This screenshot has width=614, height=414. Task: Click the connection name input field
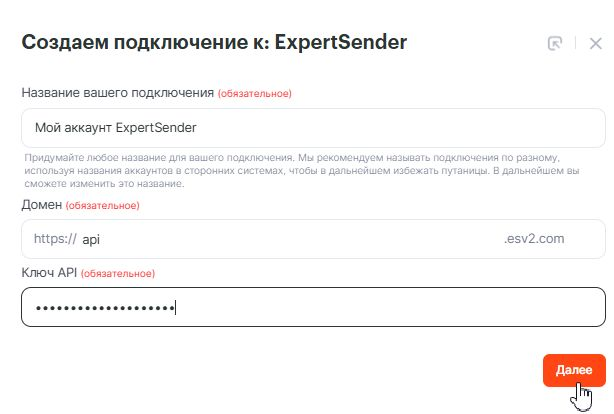(312, 128)
